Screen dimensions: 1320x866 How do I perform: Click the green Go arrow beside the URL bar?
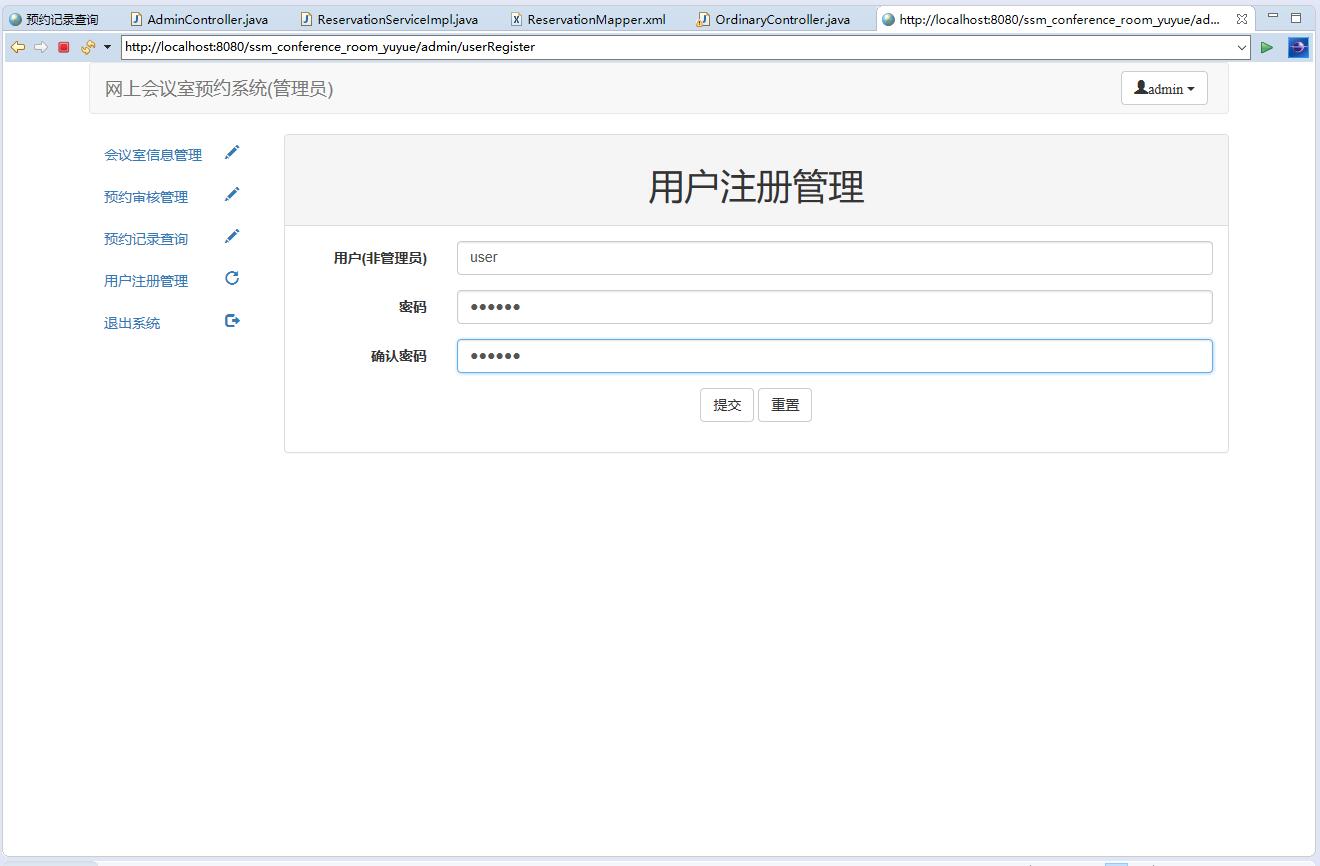[1266, 46]
